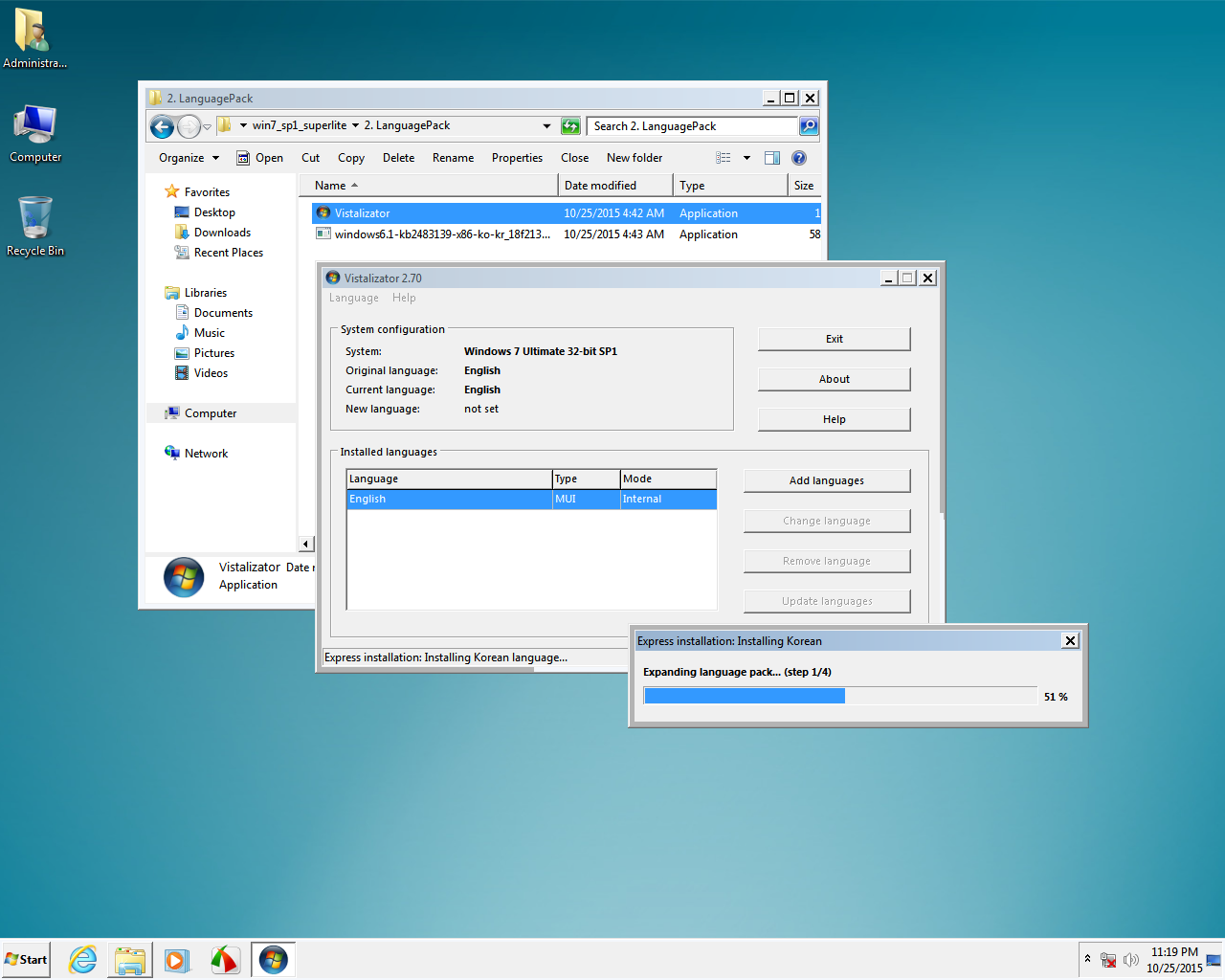
Task: Click inside the Search 2. LanguagePack field
Action: click(692, 126)
